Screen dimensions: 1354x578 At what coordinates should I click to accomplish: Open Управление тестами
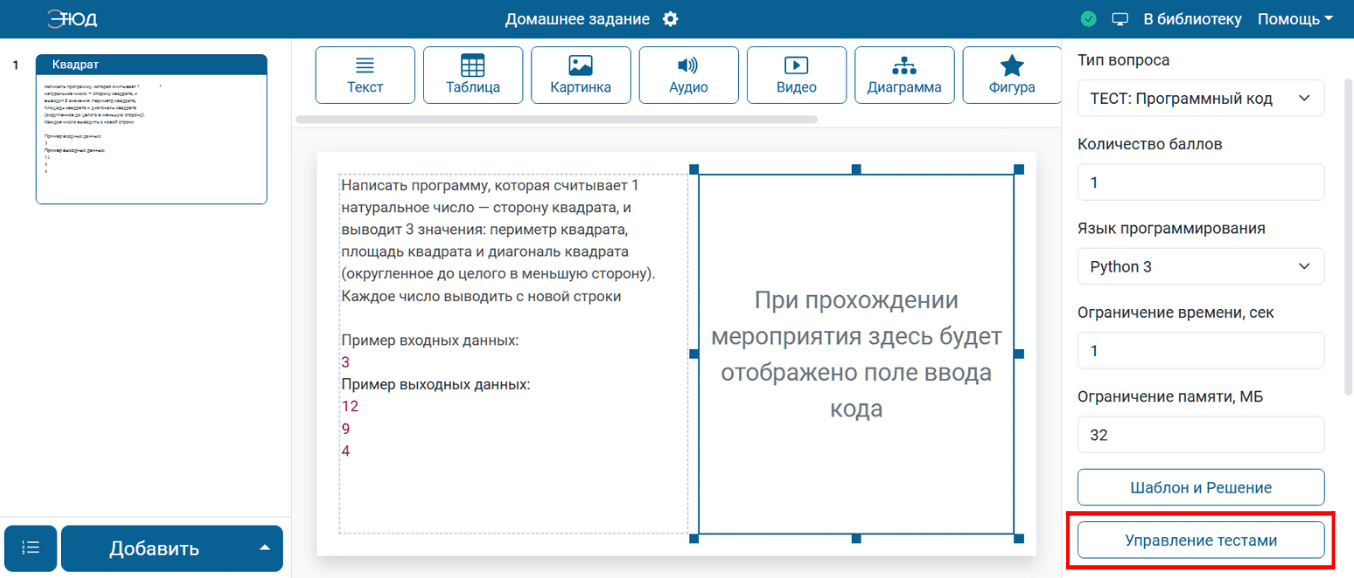pos(1201,540)
